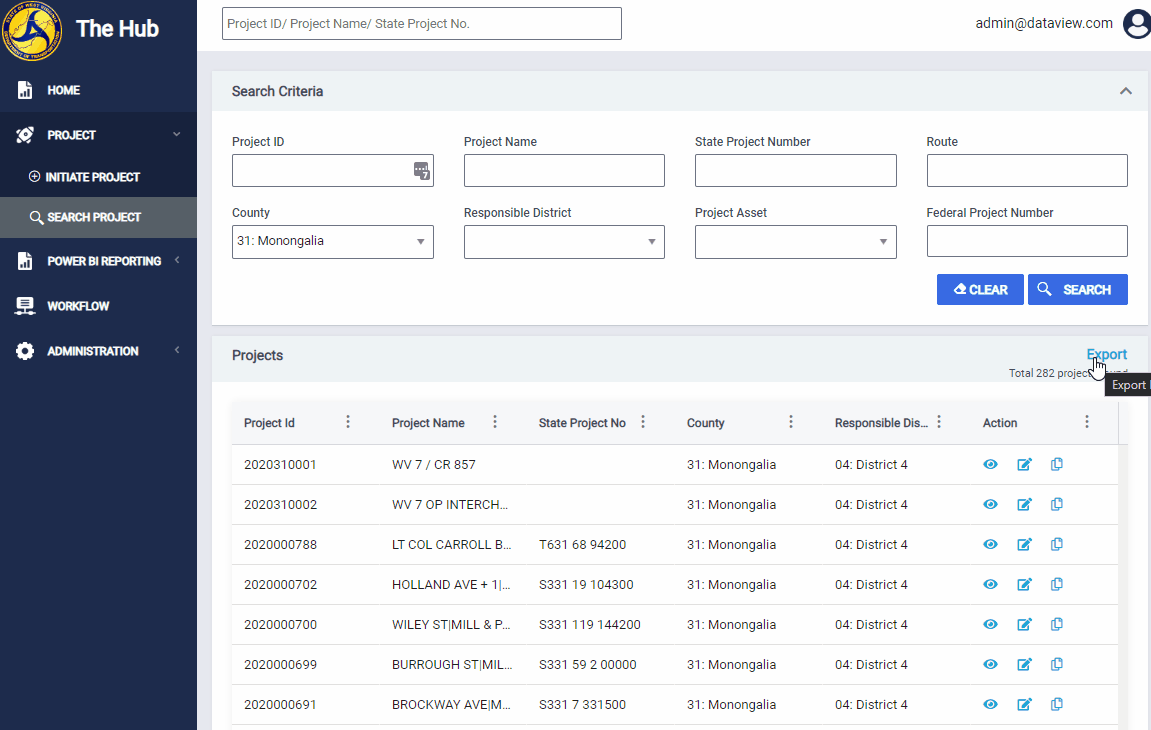Open Project Id column options menu

click(348, 422)
